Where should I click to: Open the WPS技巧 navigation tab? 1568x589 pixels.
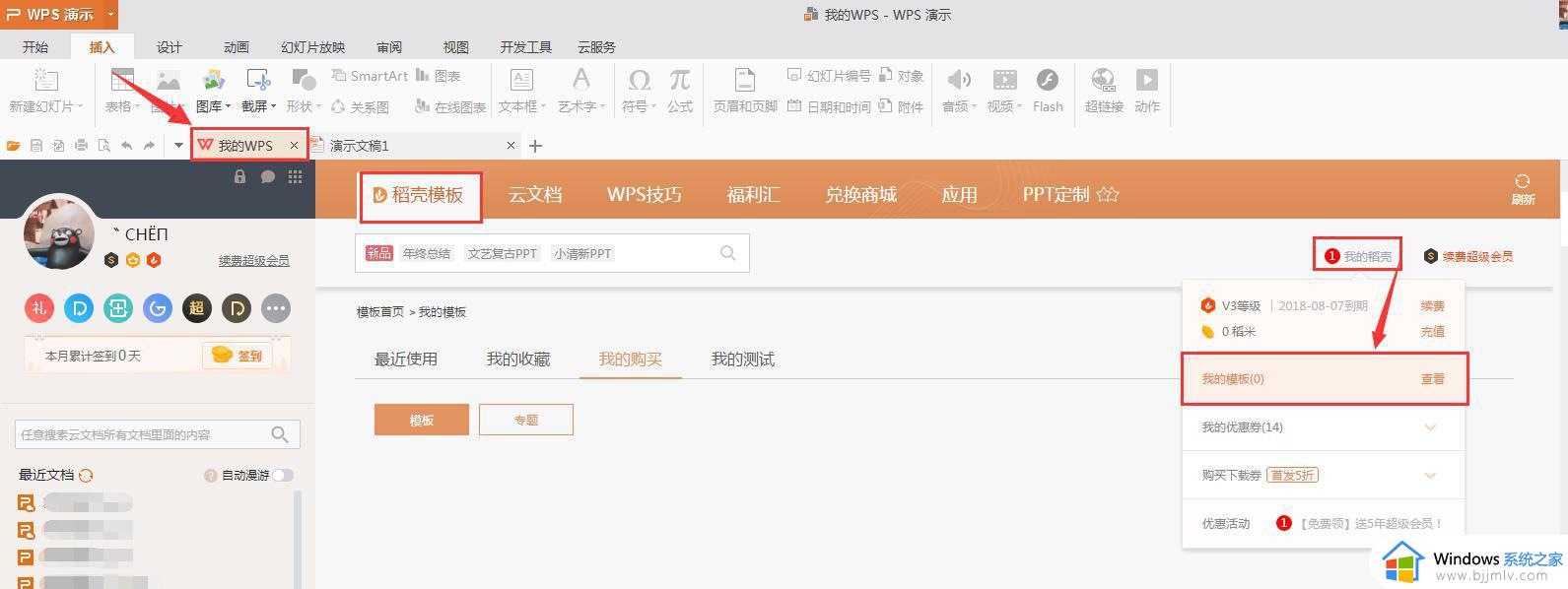[x=645, y=194]
